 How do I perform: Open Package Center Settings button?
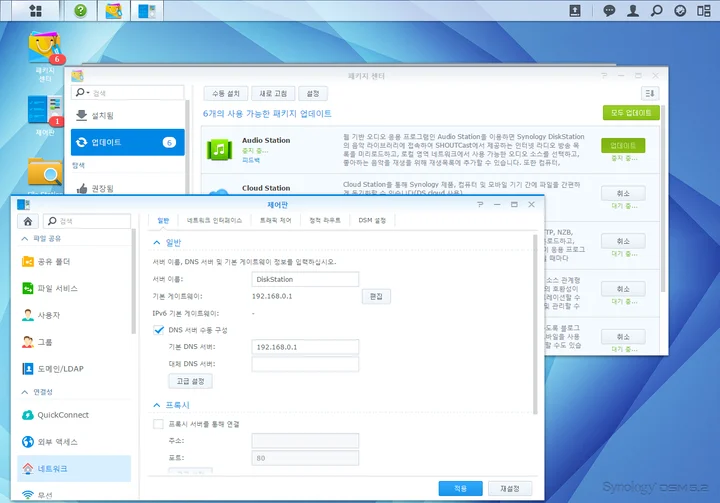tap(313, 93)
